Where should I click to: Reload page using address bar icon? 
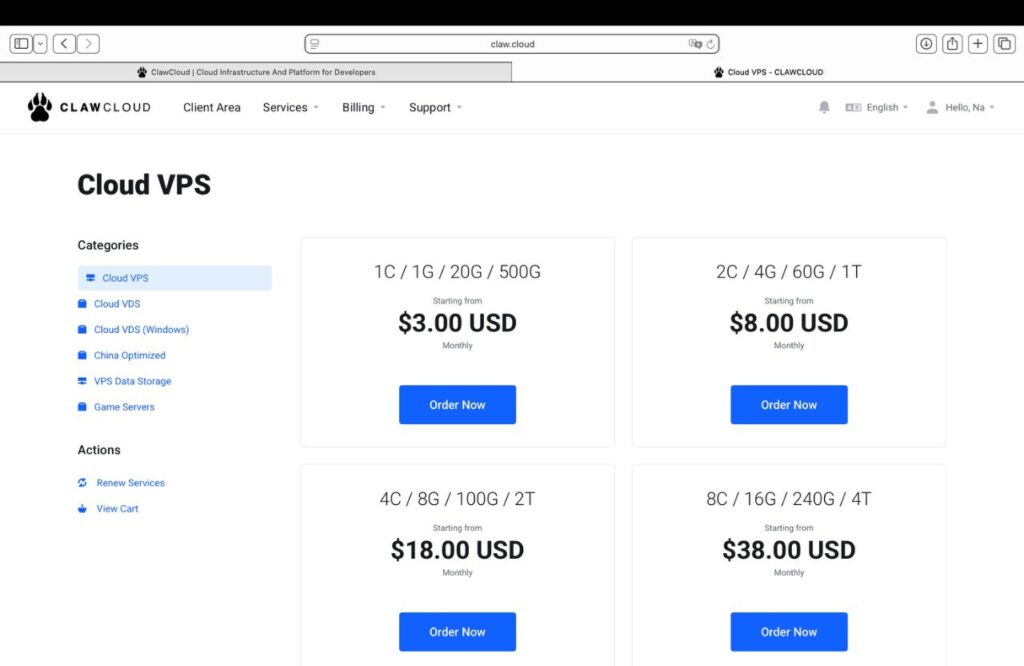point(711,44)
